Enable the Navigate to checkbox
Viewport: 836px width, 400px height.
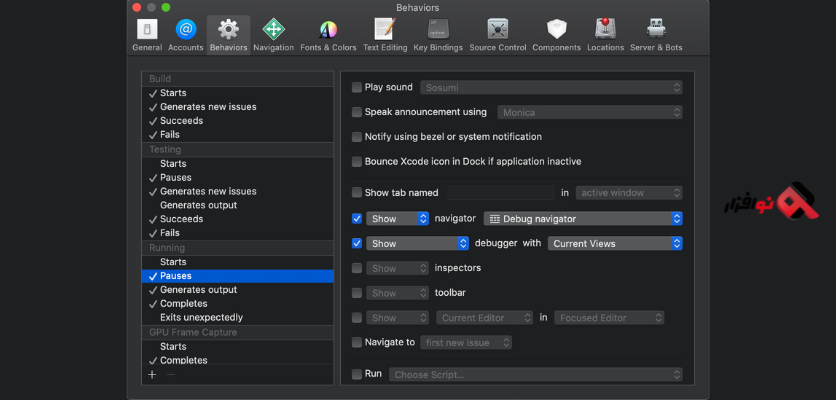tap(357, 342)
